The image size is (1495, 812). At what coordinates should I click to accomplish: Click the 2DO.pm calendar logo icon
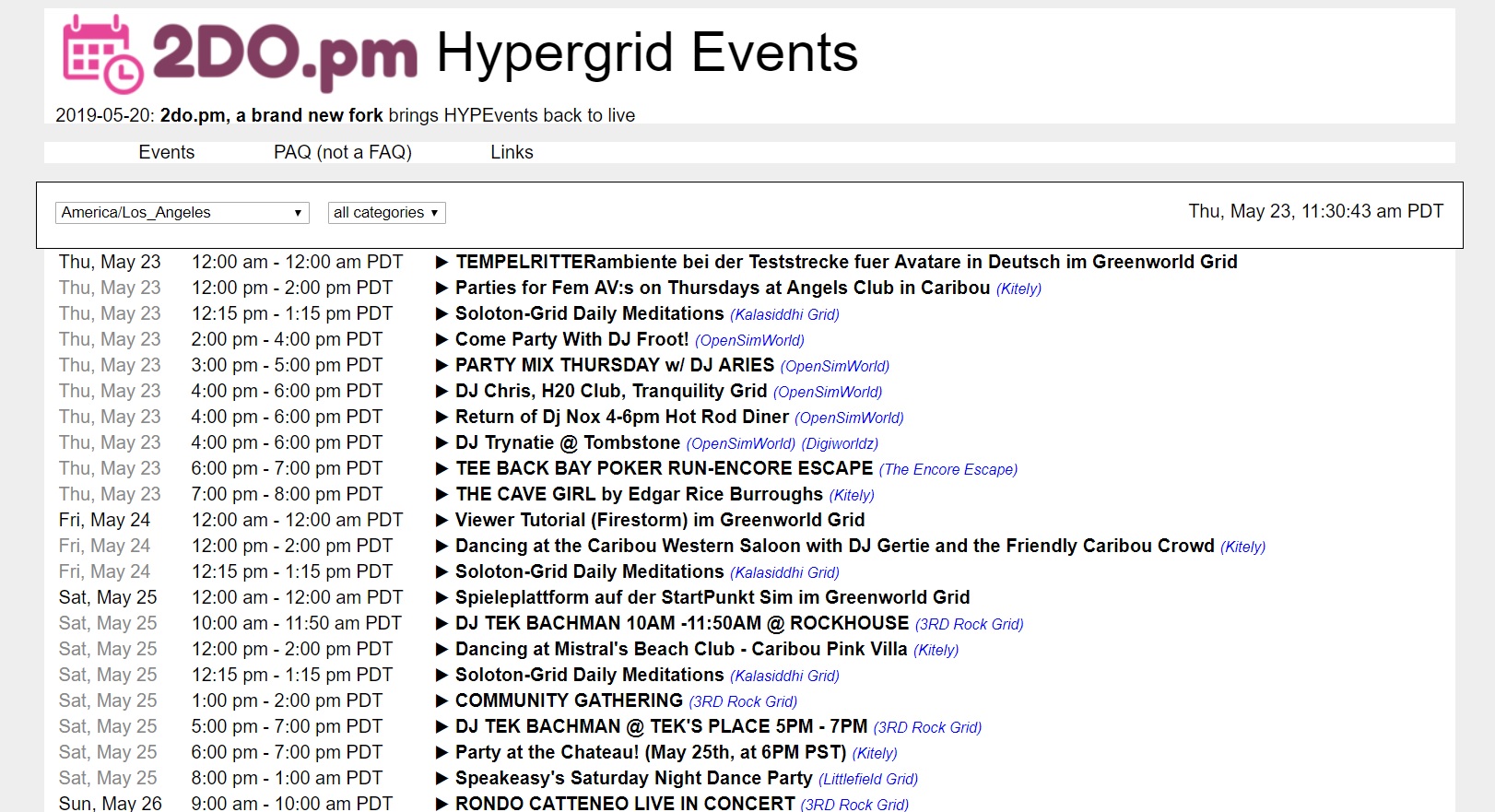[x=102, y=53]
